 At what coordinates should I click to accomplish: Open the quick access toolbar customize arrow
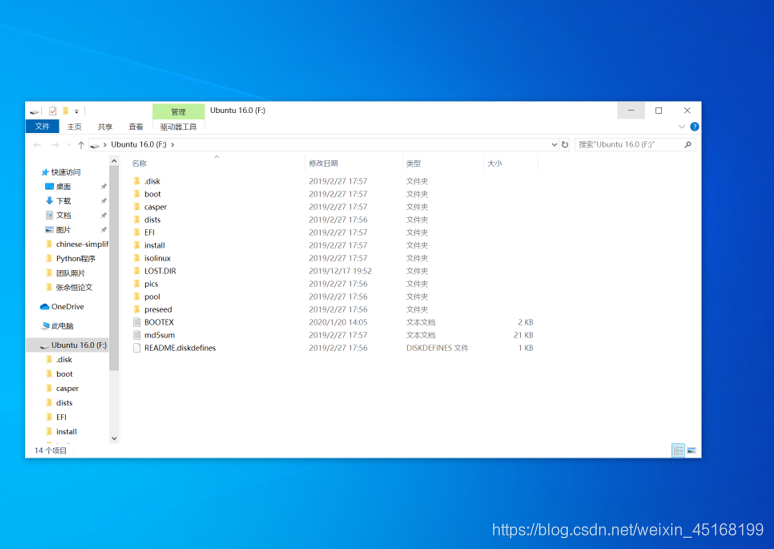tap(77, 112)
